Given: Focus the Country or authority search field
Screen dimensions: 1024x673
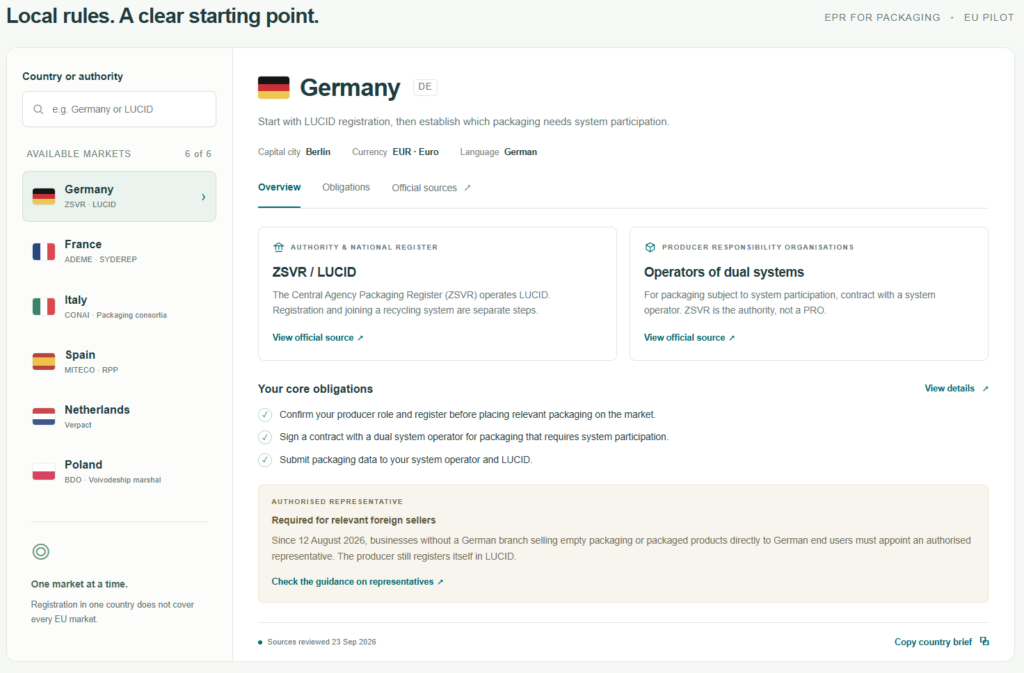Looking at the screenshot, I should [x=119, y=109].
